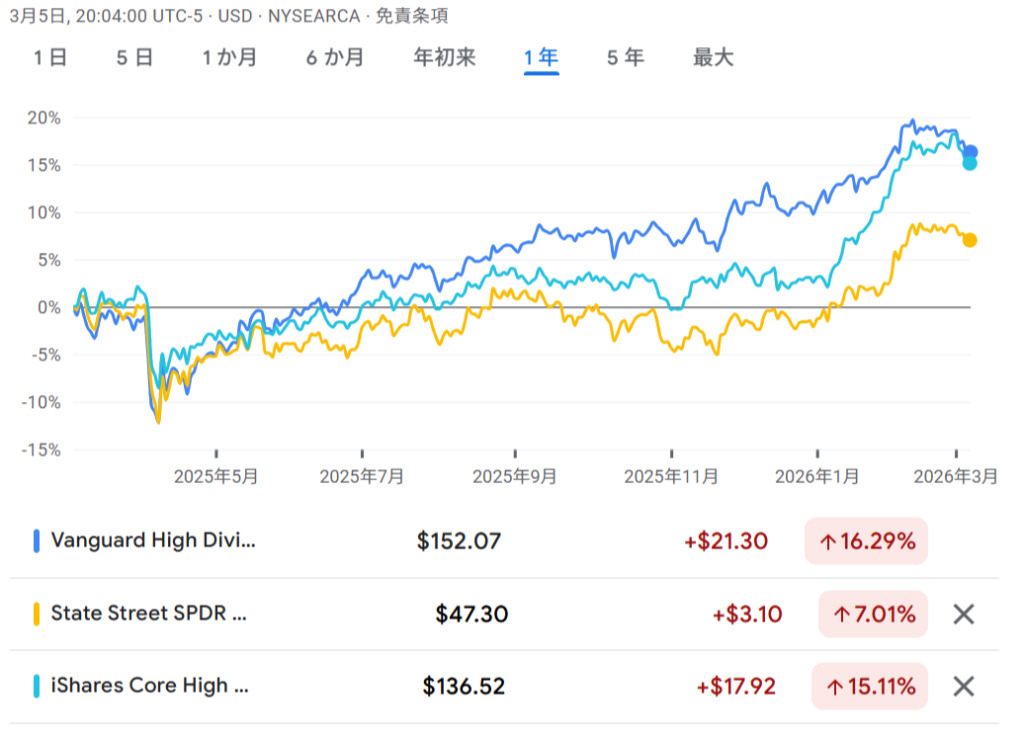The width and height of the screenshot is (1024, 733).
Task: Click the up-arrow 7.01% change badge
Action: pos(872,614)
